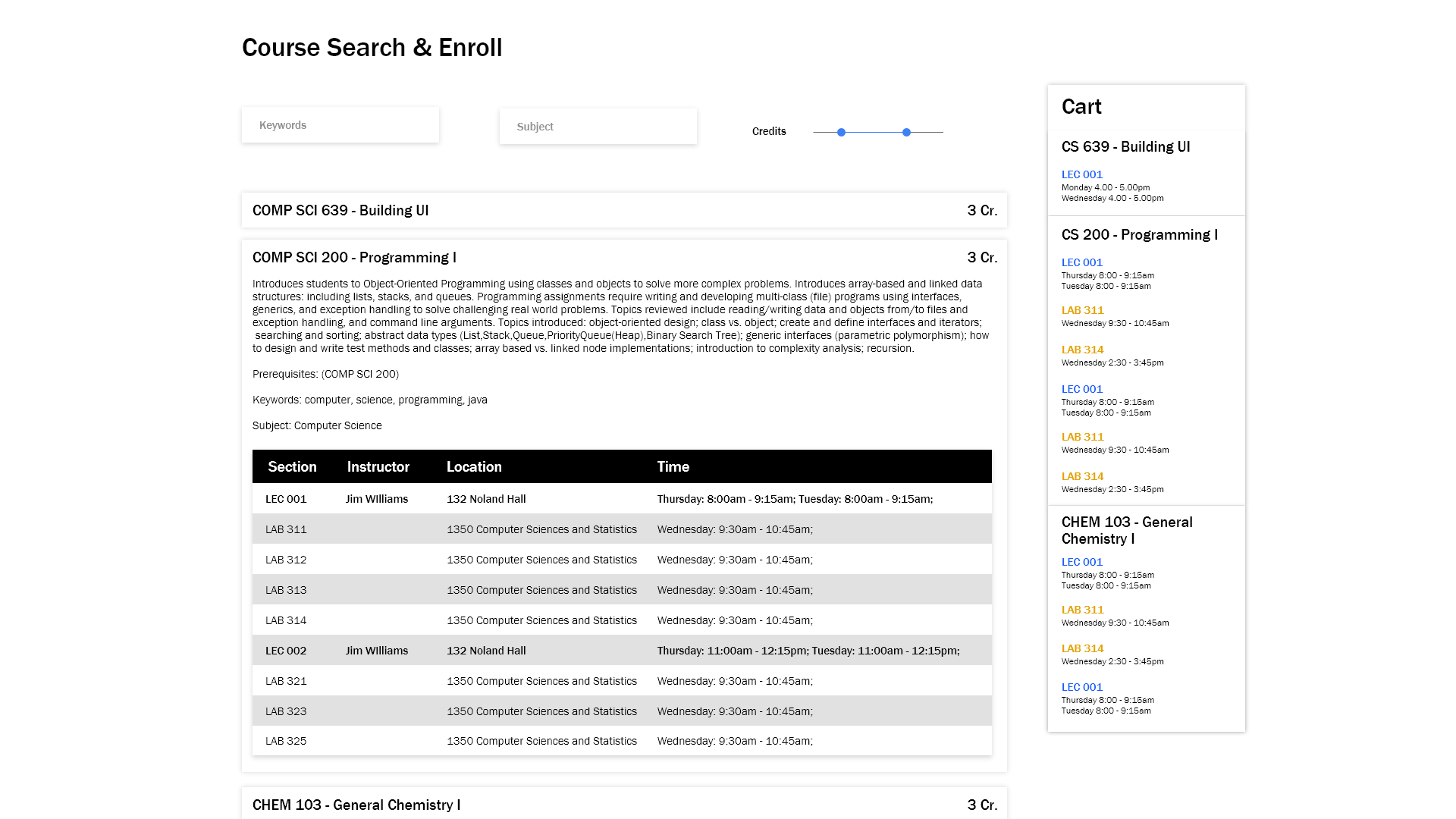Open CS 200 - Programming I cart entry
1456x819 pixels.
pos(1139,234)
